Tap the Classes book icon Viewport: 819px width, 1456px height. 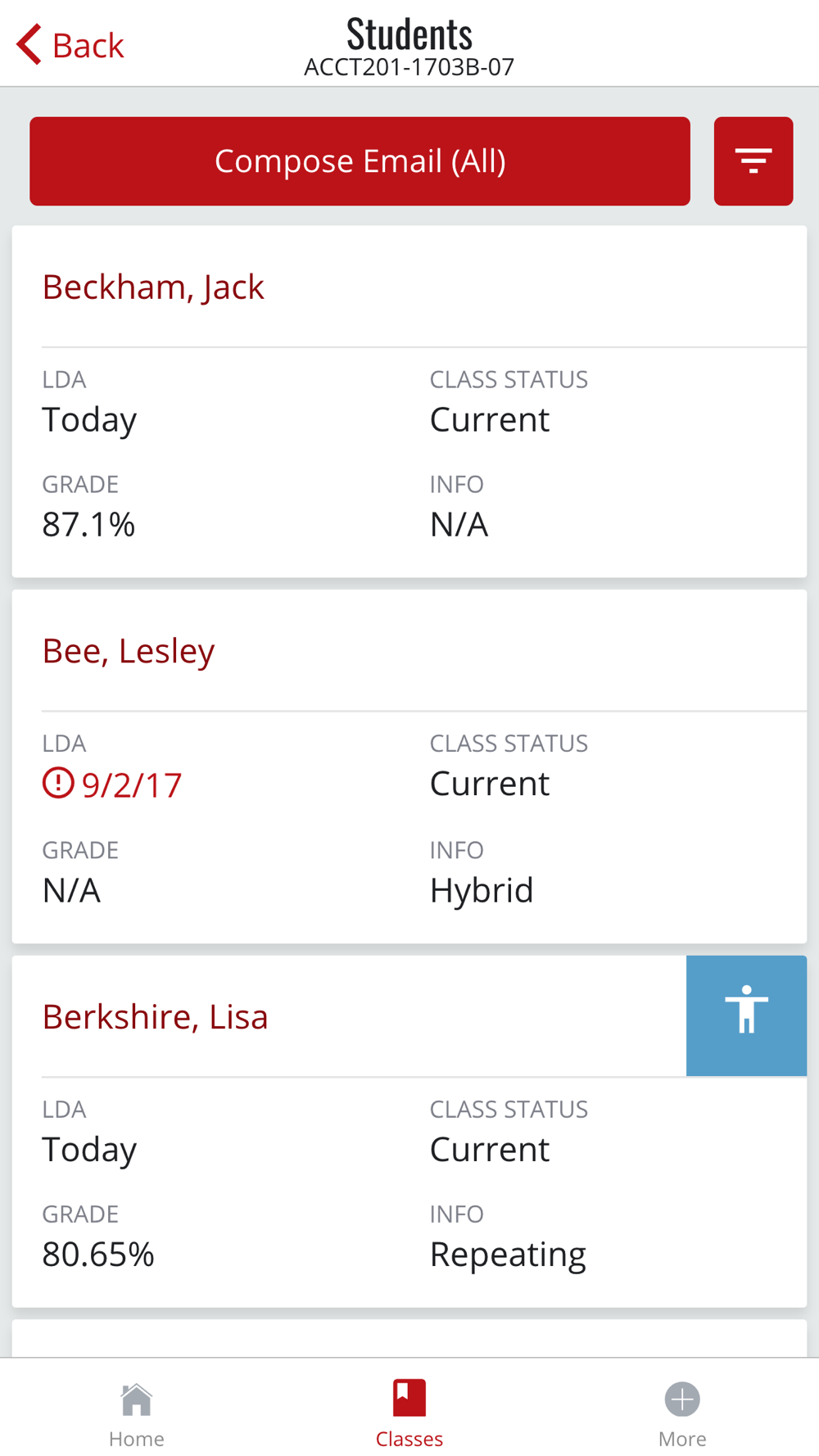coord(409,1398)
